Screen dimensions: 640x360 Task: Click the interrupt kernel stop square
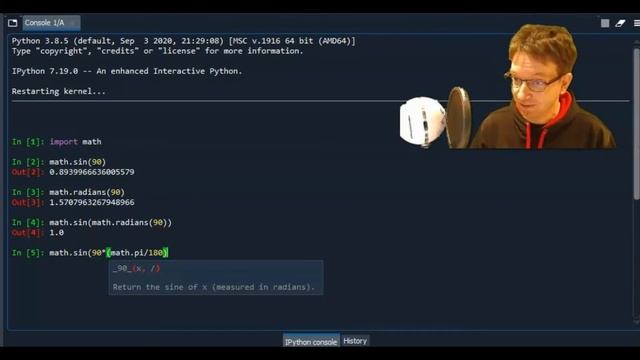[x=605, y=23]
